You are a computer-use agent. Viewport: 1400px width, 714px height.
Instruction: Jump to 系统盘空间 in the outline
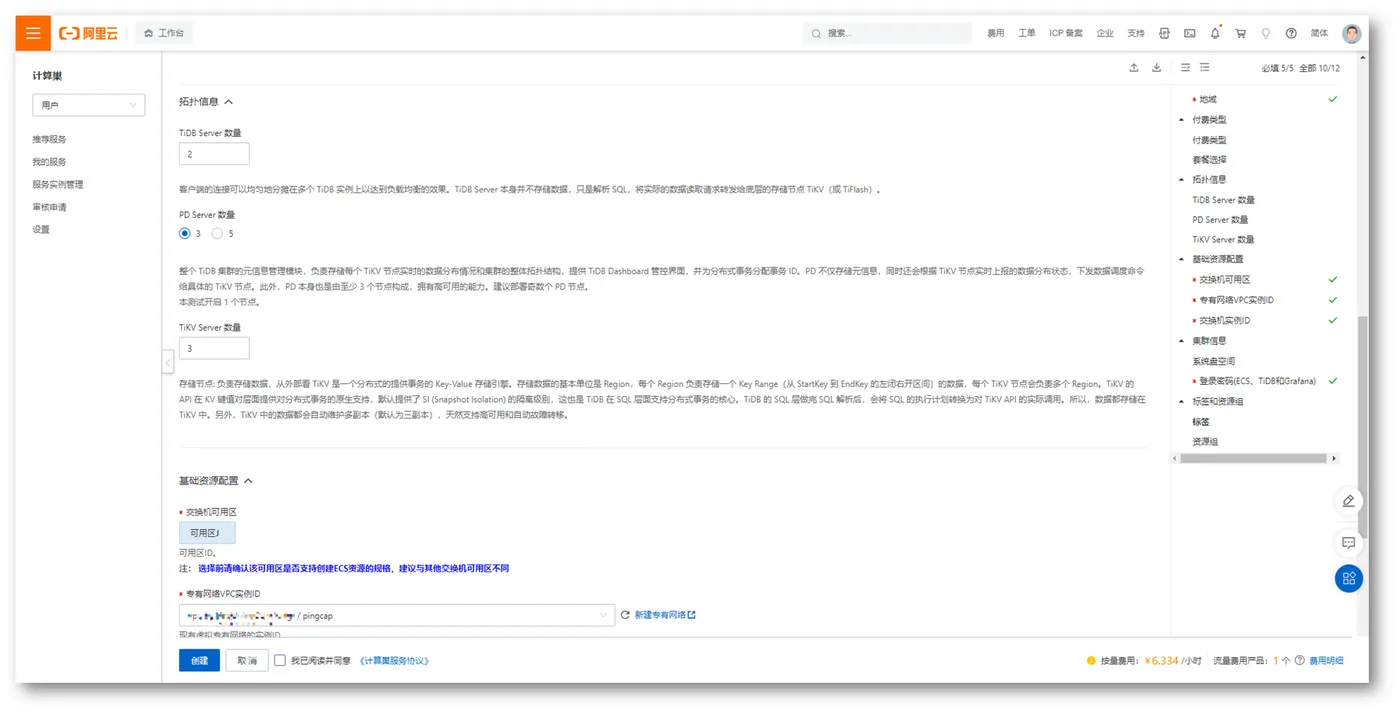pos(1213,361)
